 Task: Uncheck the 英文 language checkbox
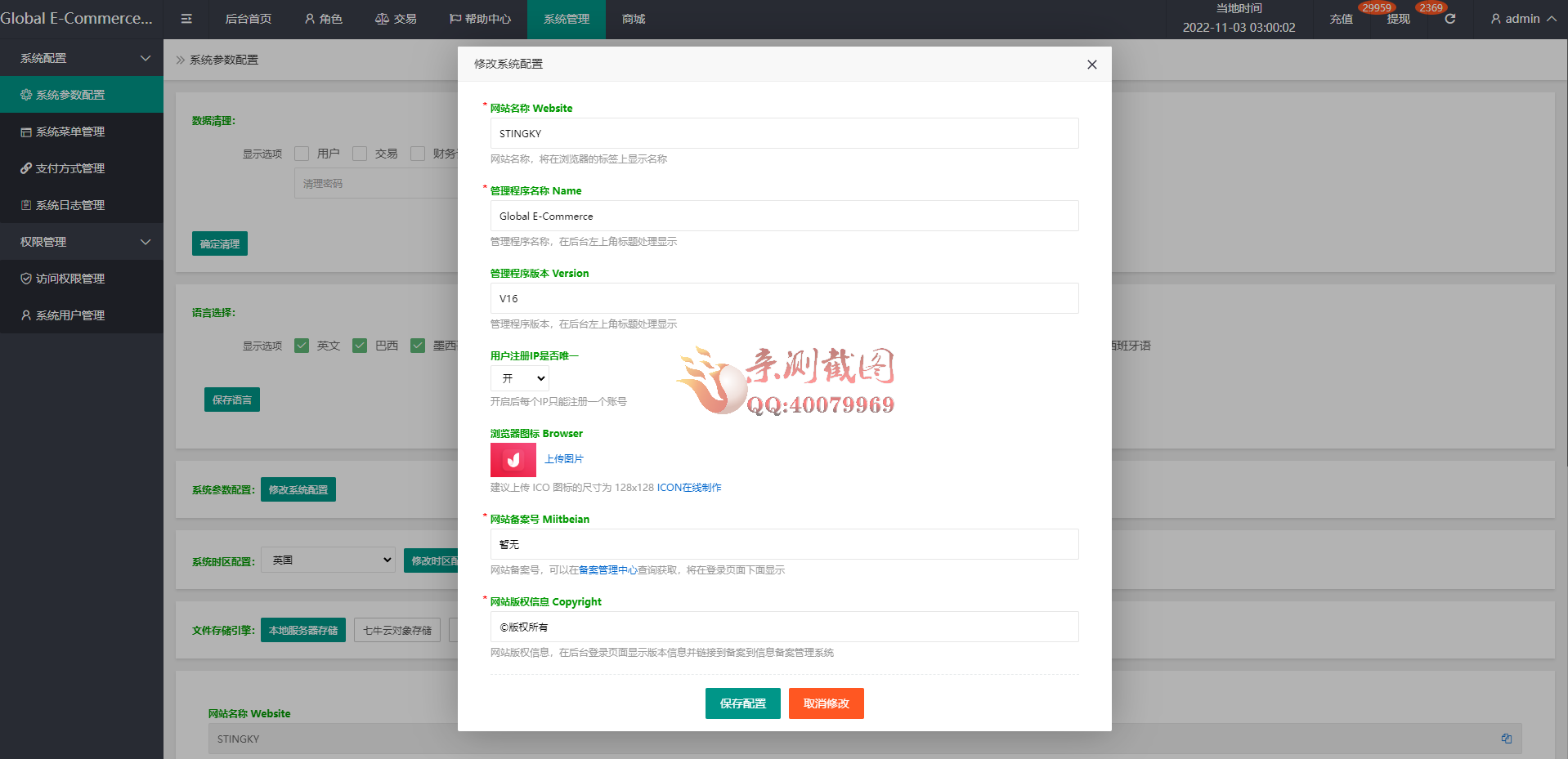pos(301,345)
